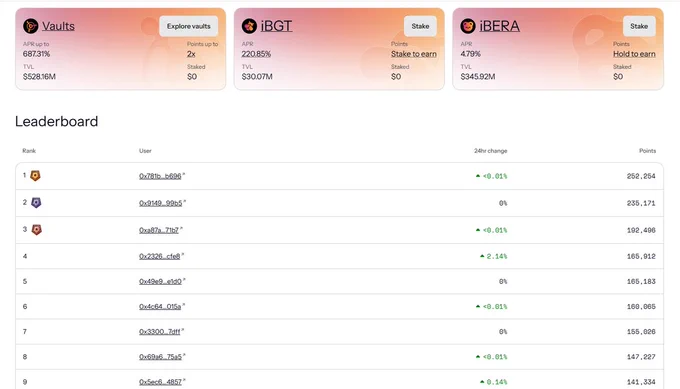Open the iBERA title link
This screenshot has height=389, width=680.
click(x=500, y=26)
